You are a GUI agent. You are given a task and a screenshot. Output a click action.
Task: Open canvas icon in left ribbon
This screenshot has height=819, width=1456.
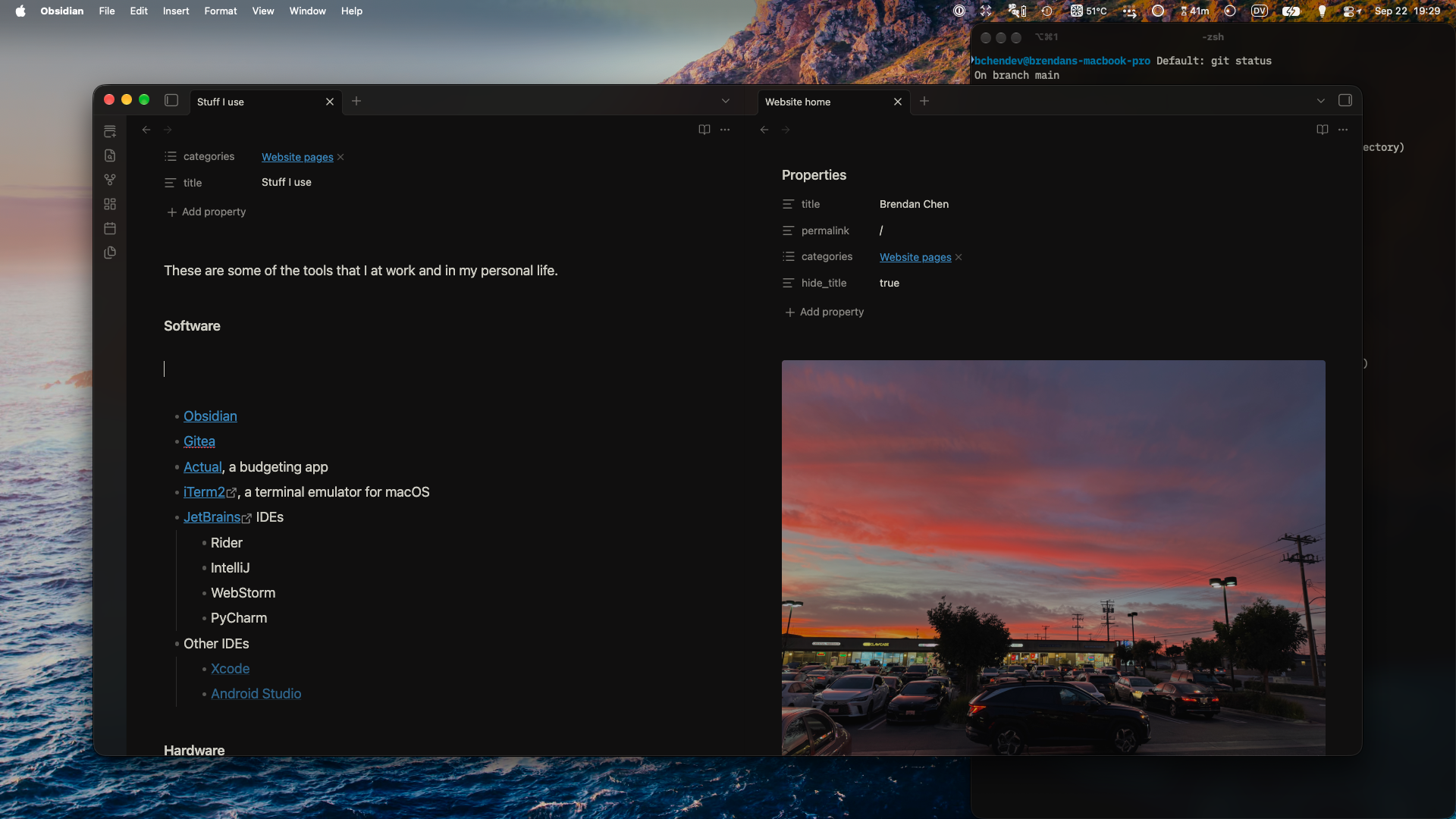tap(110, 204)
